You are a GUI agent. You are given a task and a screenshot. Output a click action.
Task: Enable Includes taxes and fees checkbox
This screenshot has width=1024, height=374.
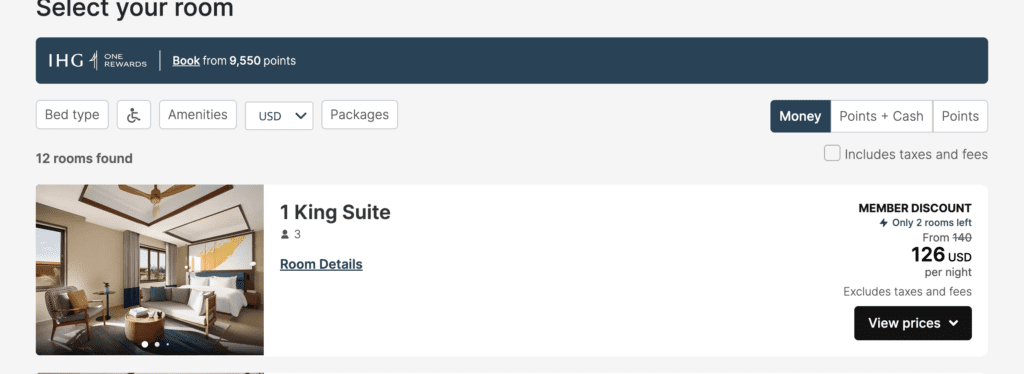832,153
